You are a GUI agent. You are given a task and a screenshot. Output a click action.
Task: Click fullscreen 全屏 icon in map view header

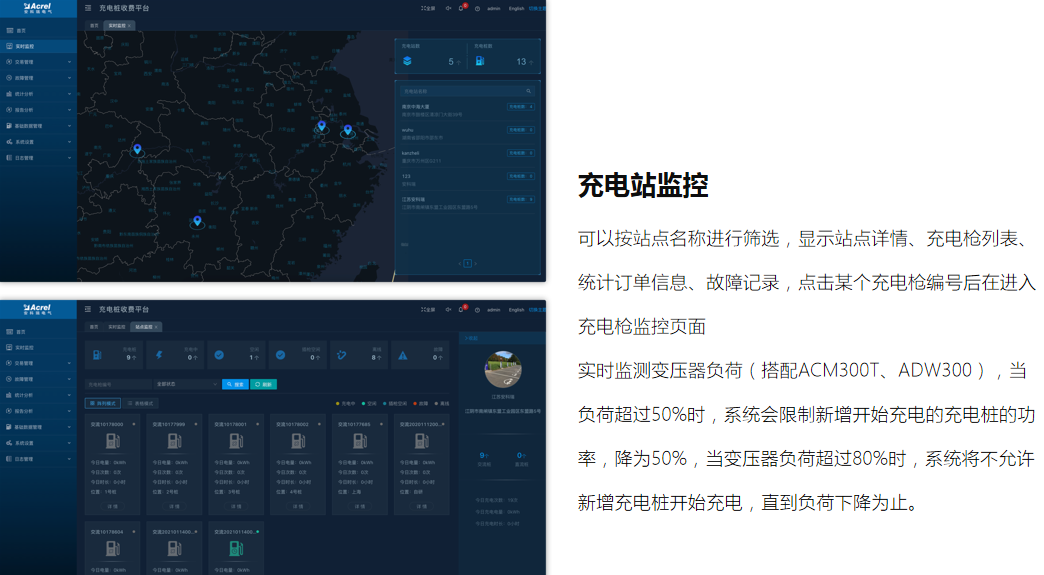tap(427, 9)
